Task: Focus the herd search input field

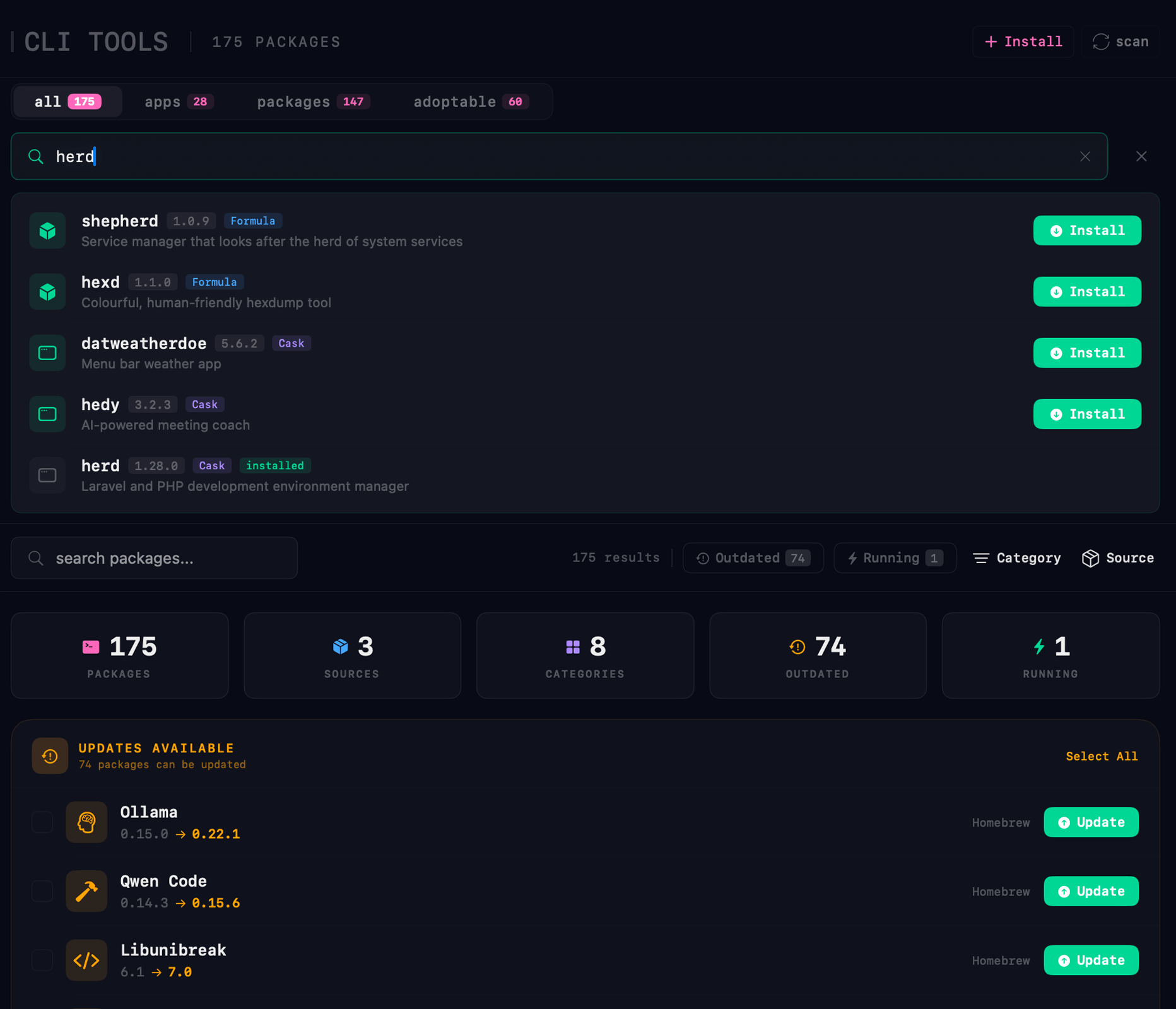Action: point(559,156)
